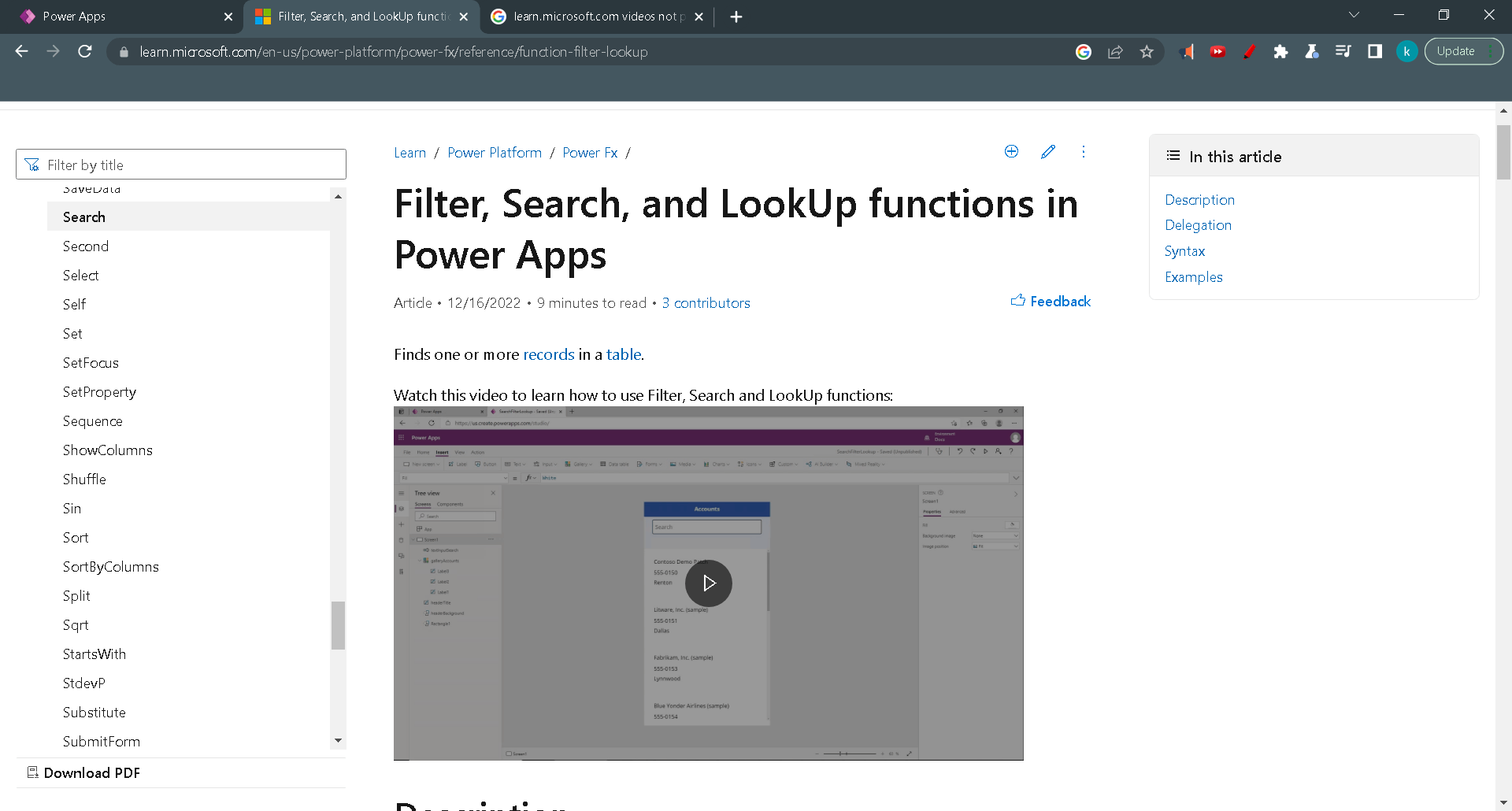Reload the current page
This screenshot has height=811, width=1512.
85,51
